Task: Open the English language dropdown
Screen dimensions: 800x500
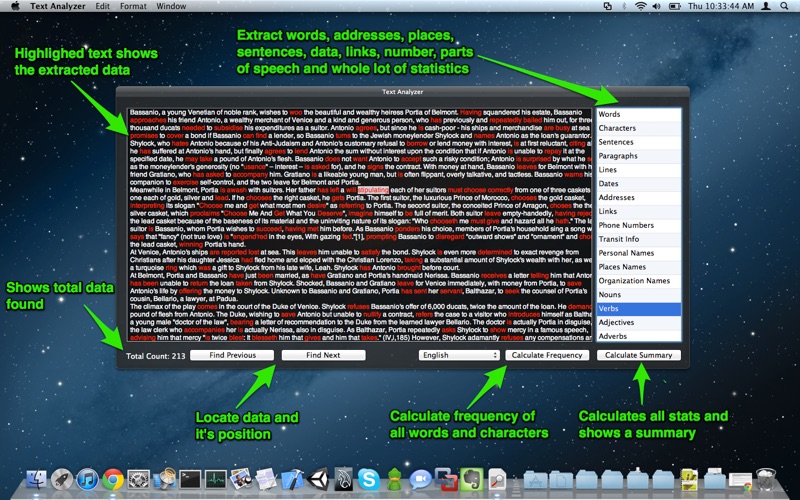Action: (x=459, y=355)
